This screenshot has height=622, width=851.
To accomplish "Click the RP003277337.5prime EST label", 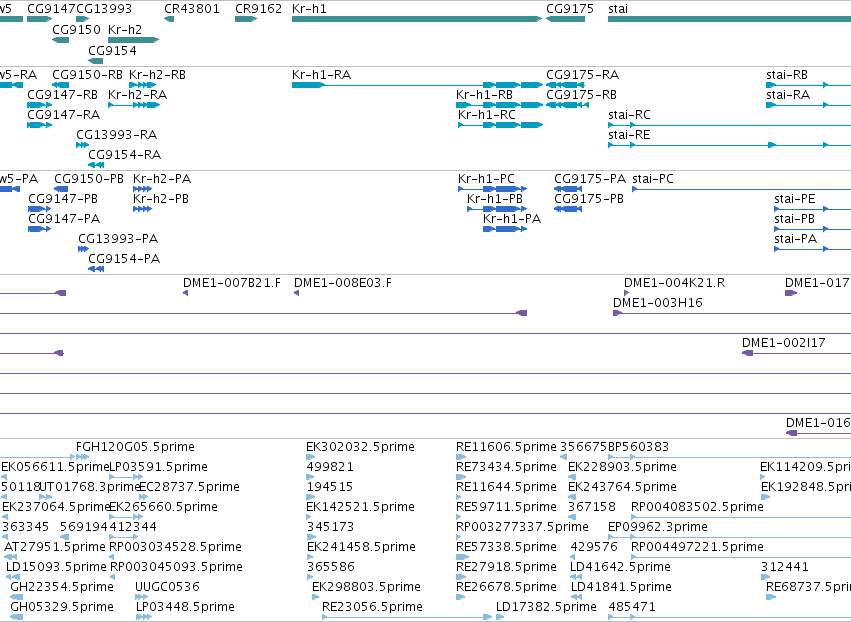I will click(x=522, y=527).
